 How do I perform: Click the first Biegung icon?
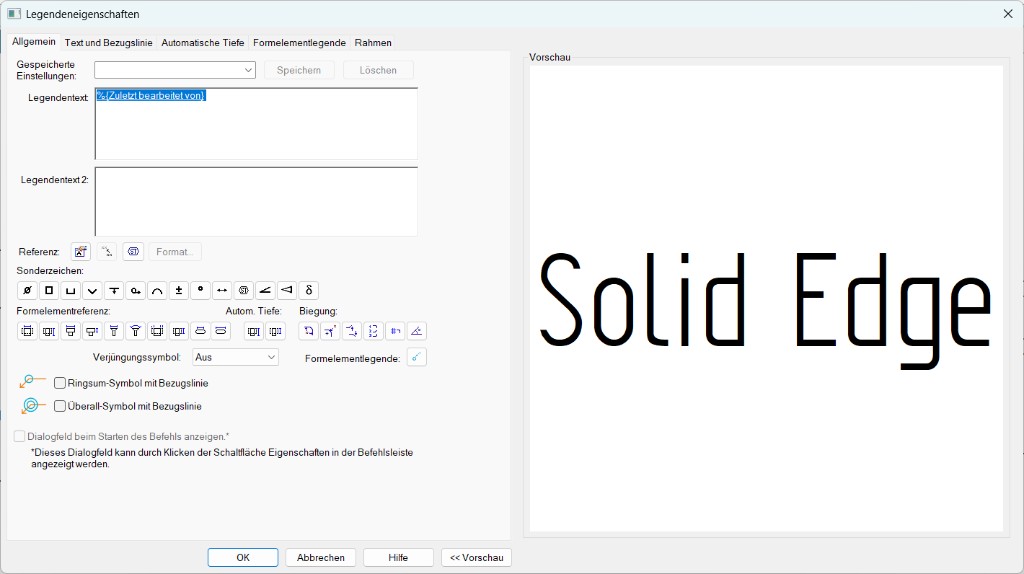tap(308, 331)
